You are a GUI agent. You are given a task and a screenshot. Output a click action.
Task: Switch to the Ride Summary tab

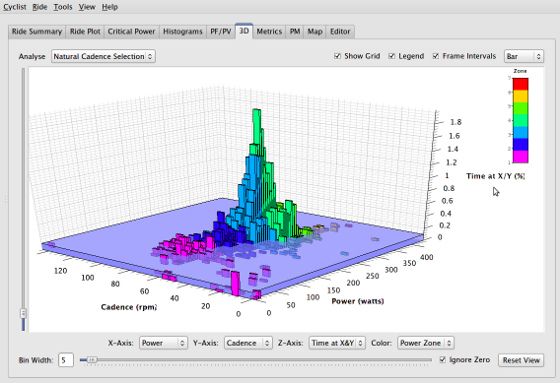tap(37, 31)
